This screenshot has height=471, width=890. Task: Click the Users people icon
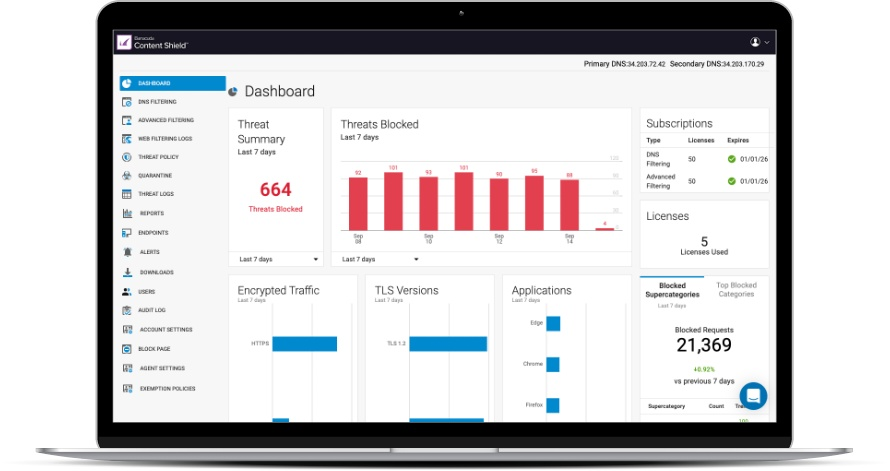pos(127,292)
